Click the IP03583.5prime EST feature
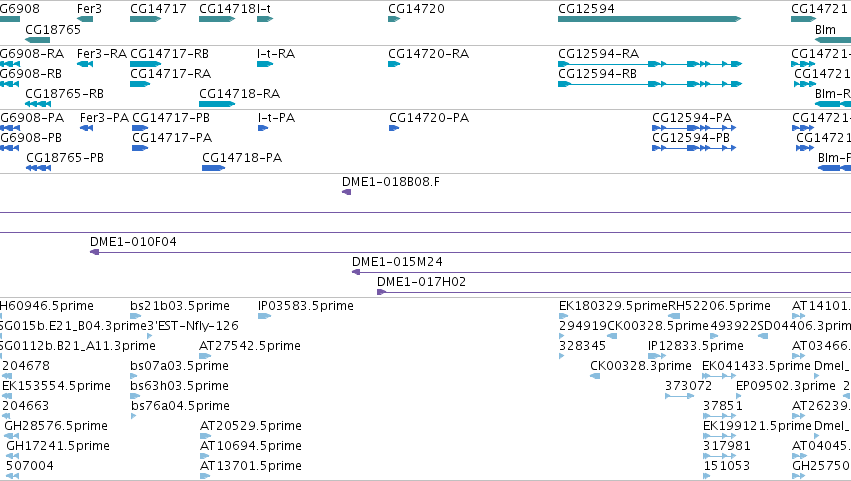The width and height of the screenshot is (851, 481). [264, 316]
